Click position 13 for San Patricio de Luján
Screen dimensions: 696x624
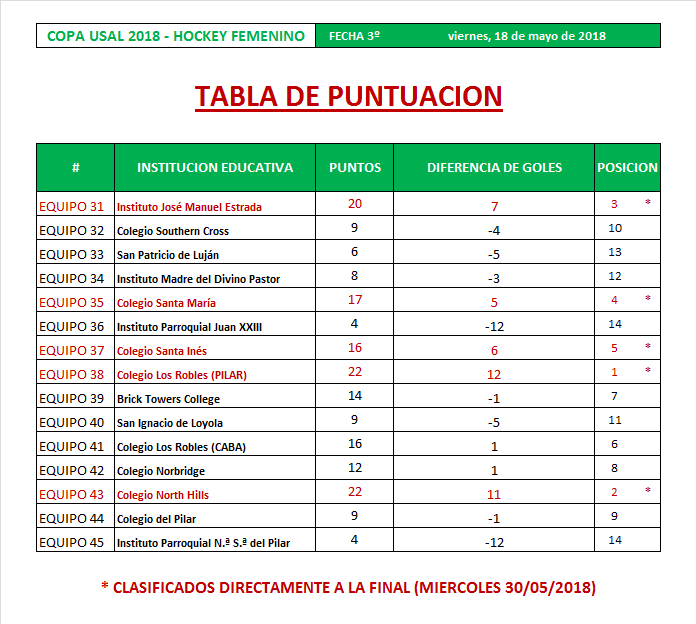615,252
